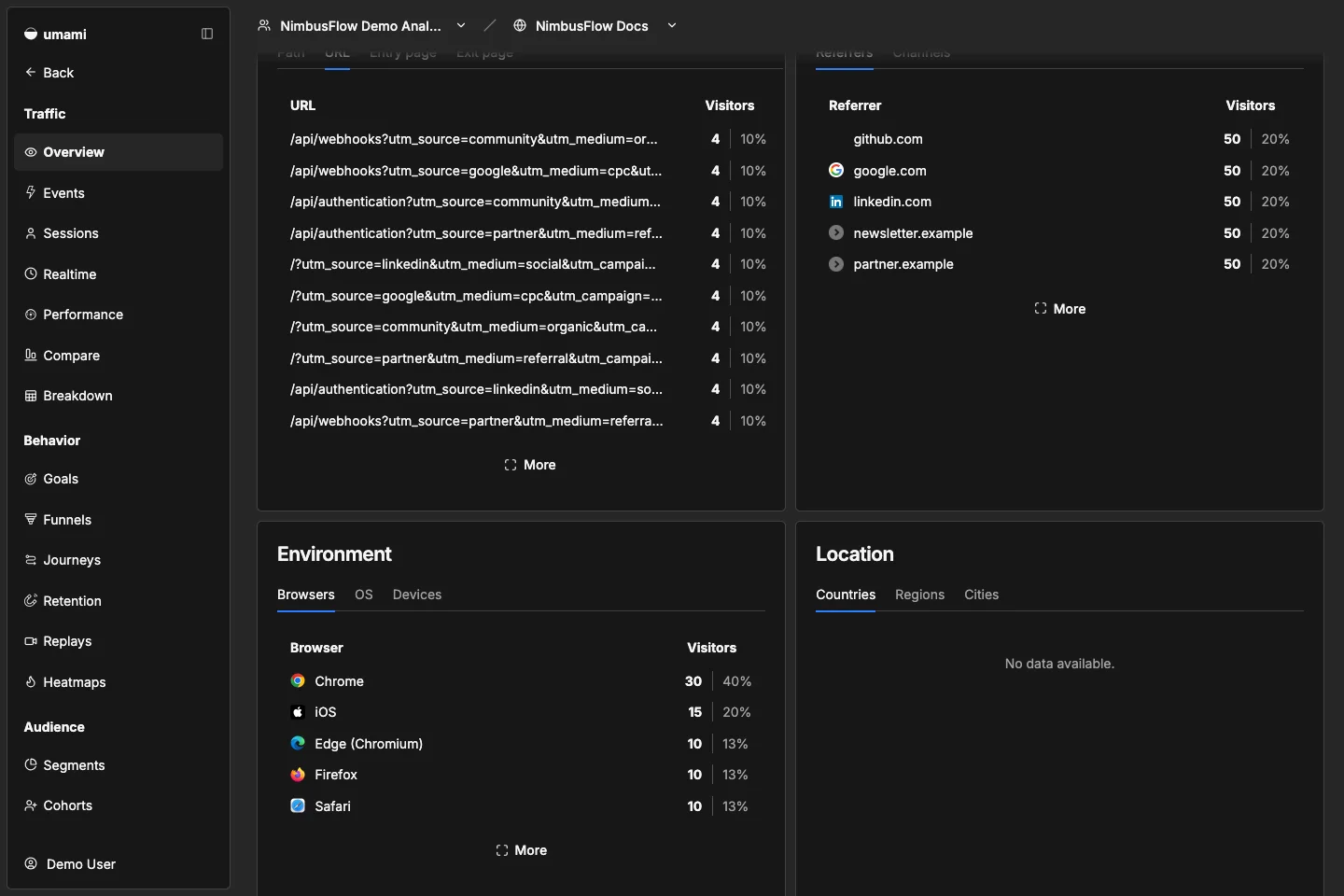Click the Environment section heading

(x=334, y=554)
